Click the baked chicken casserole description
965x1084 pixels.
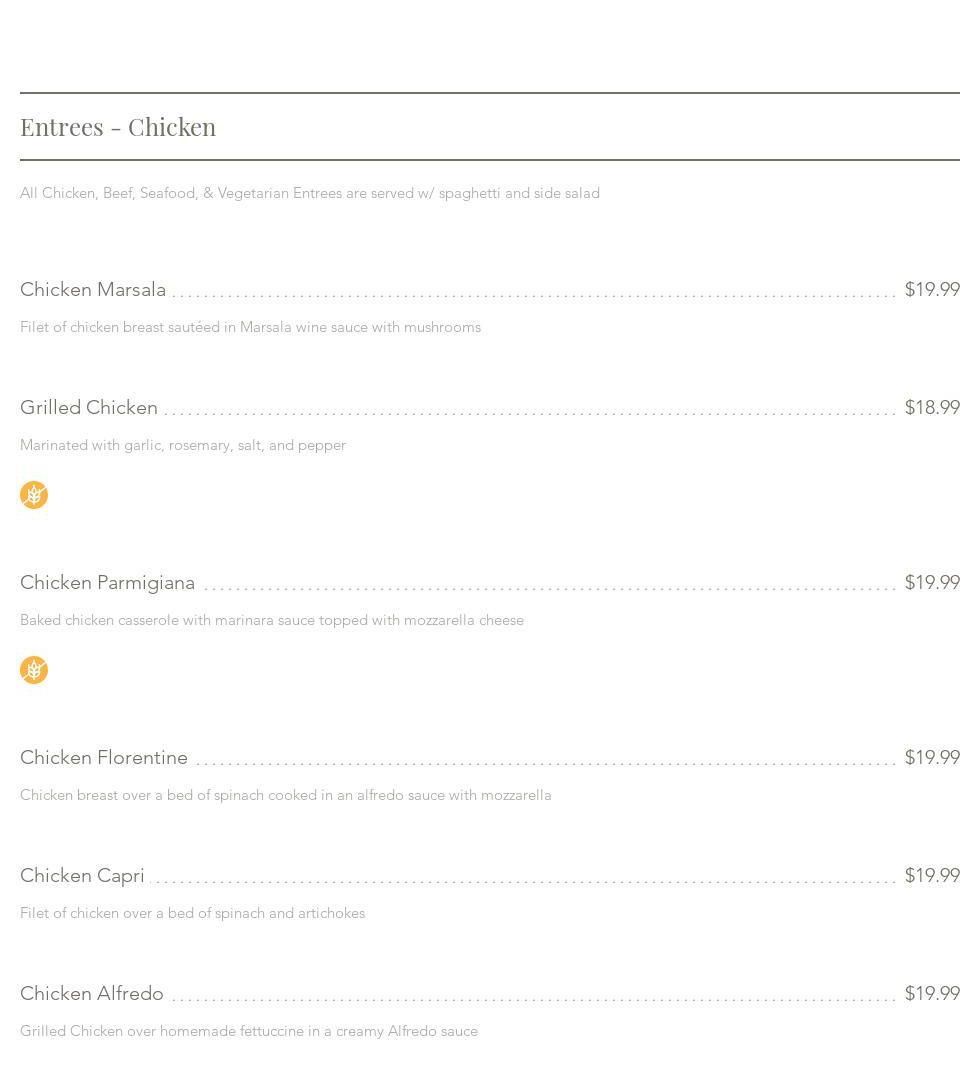tap(272, 620)
